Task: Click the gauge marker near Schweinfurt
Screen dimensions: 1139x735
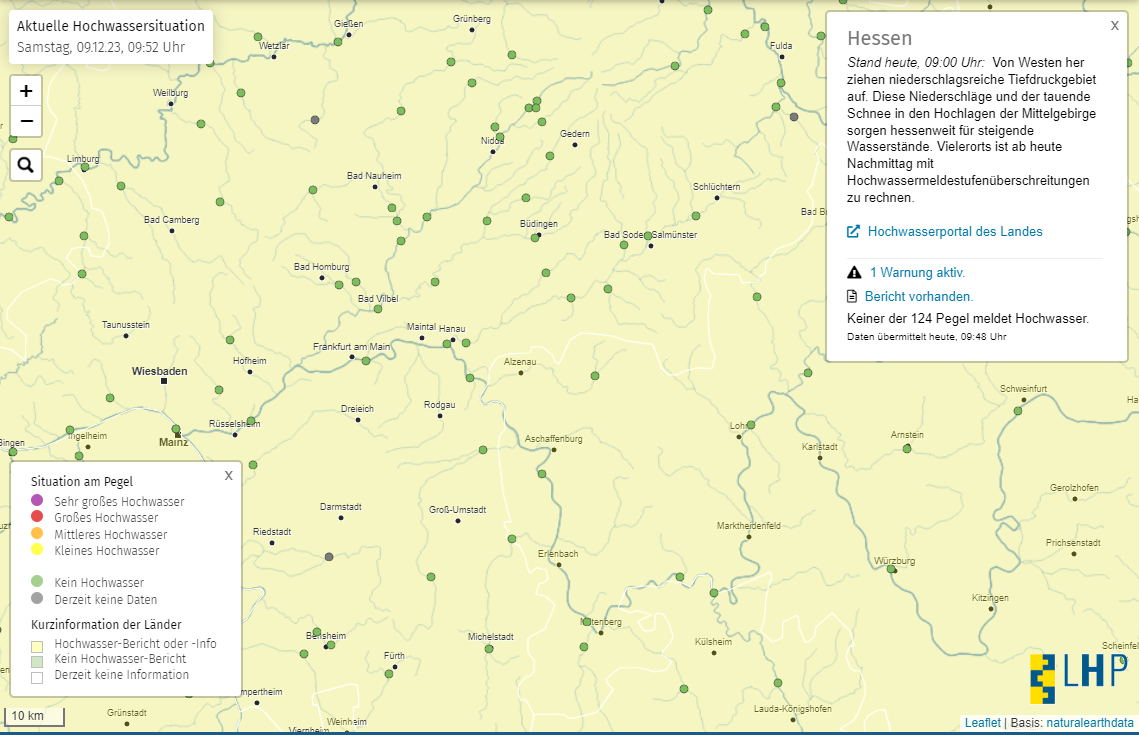Action: pos(1018,411)
